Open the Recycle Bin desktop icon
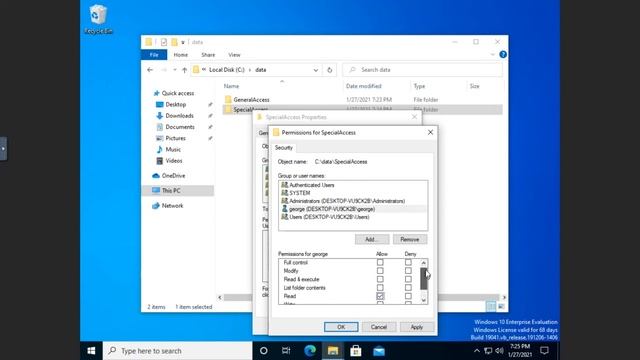640x360 pixels. (98, 19)
